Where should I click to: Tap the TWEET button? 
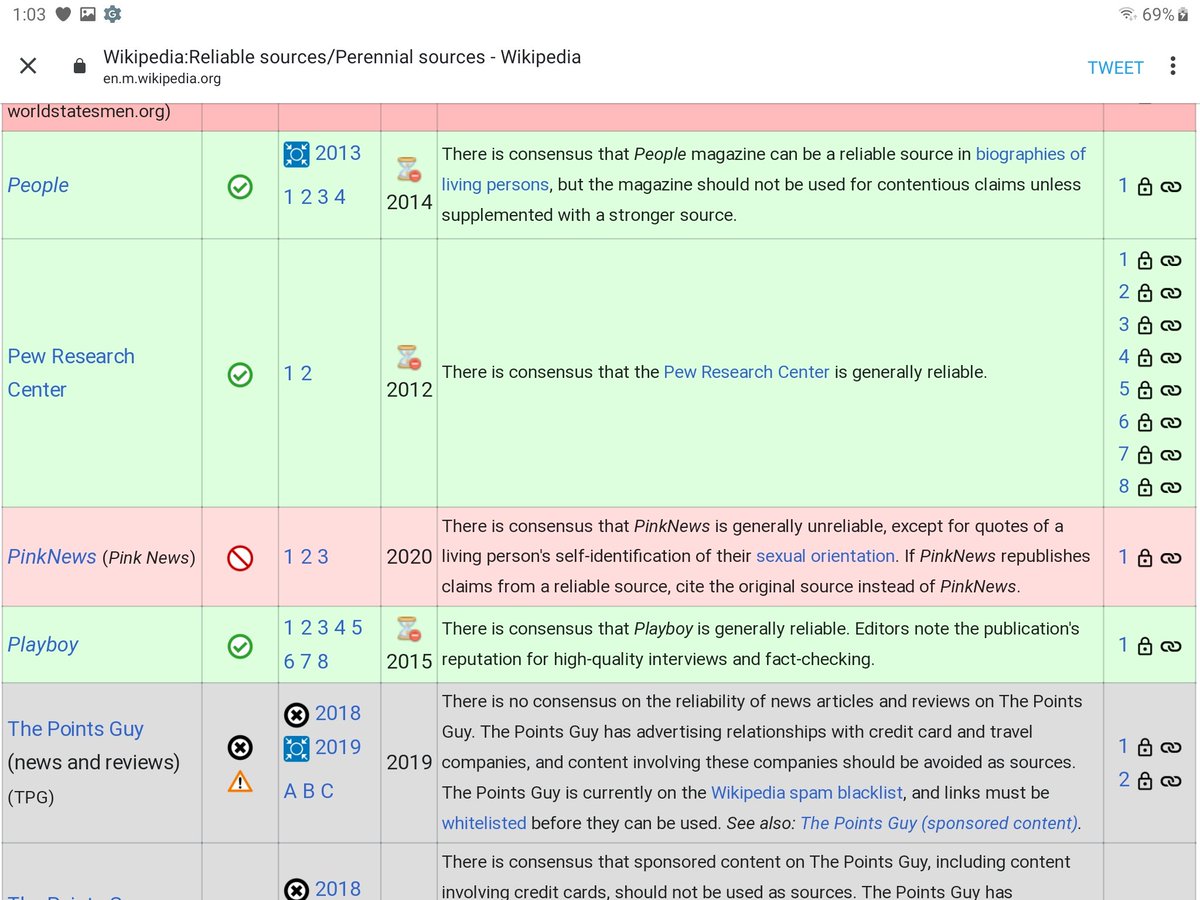click(1115, 67)
